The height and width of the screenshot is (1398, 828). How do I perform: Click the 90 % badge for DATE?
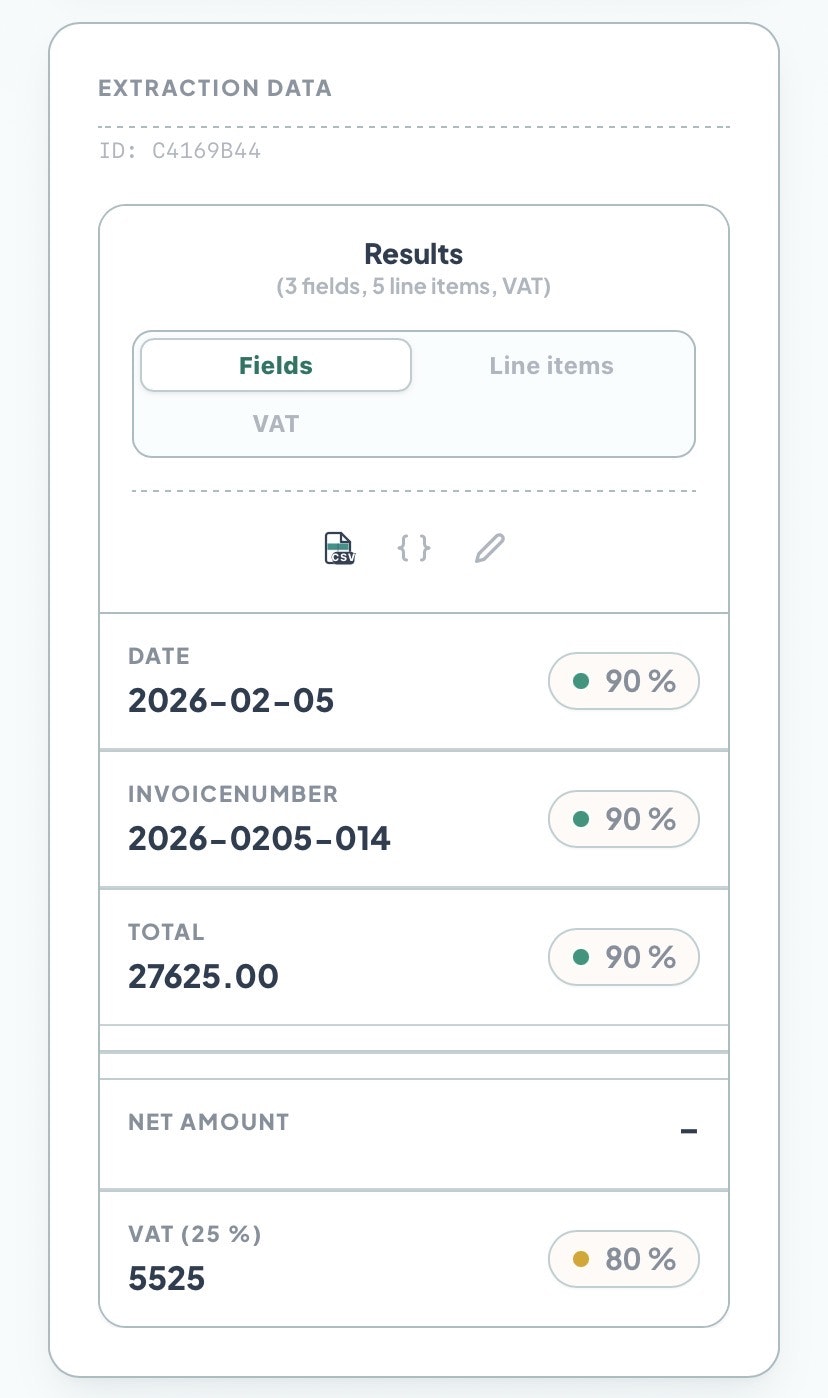pos(624,680)
